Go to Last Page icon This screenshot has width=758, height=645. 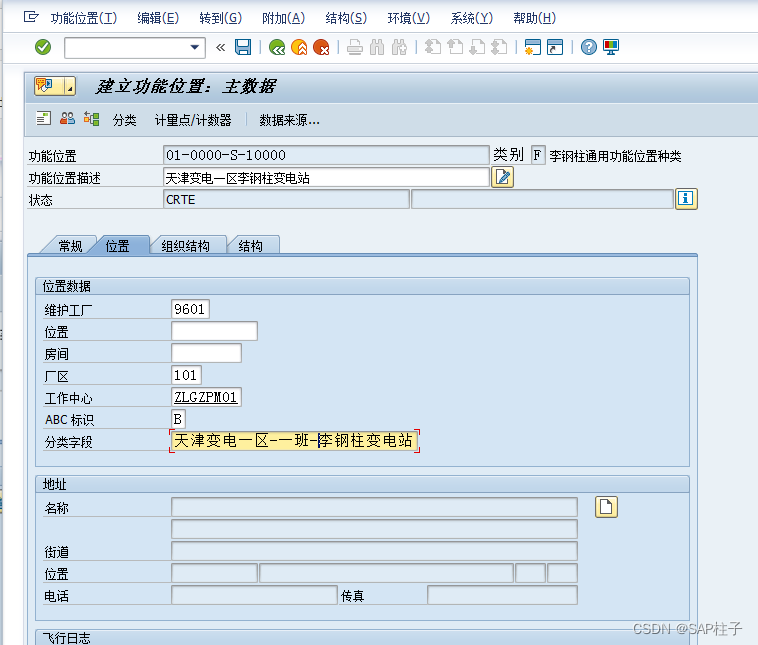pos(499,47)
